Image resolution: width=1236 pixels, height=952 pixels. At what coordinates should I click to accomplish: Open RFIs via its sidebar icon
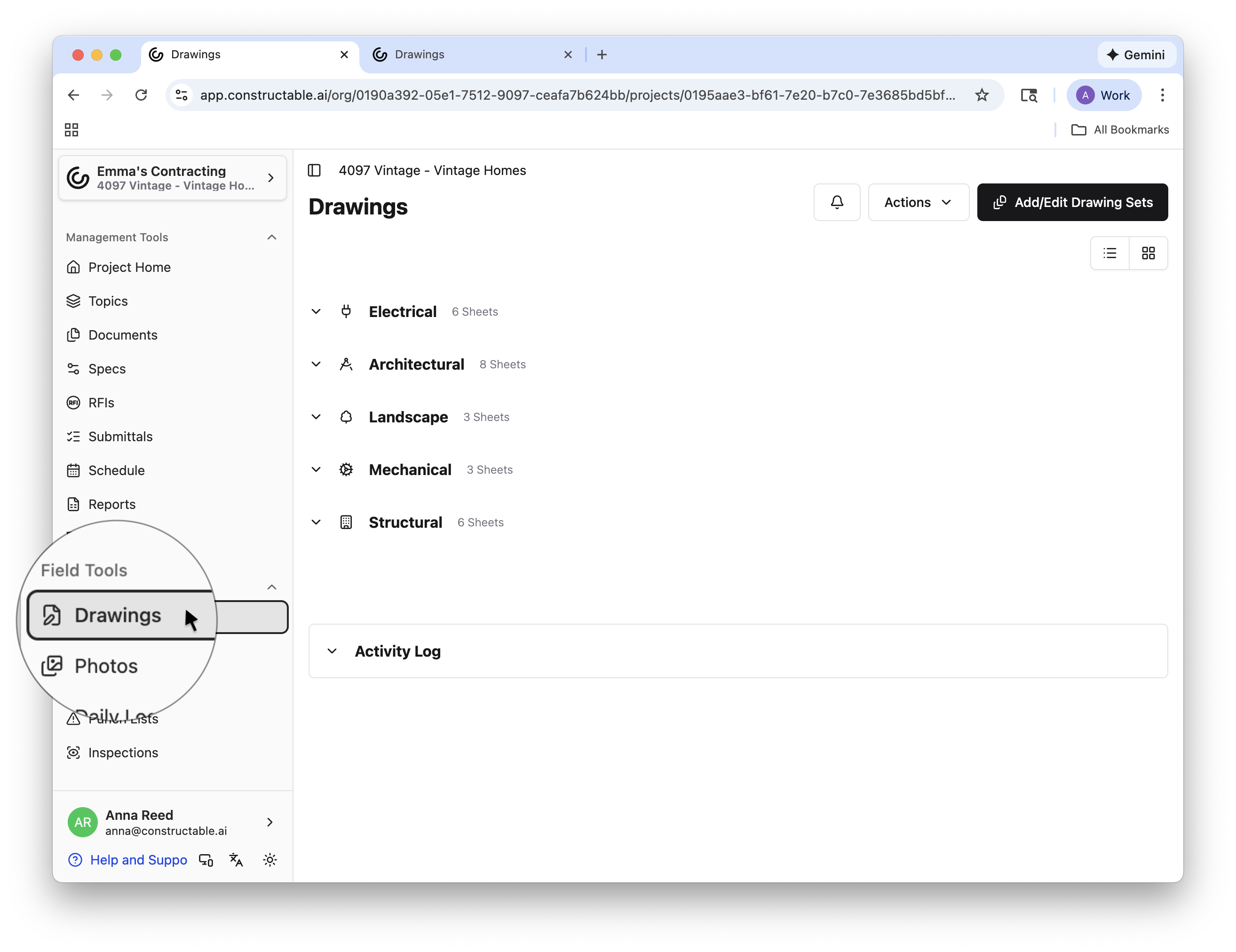pos(73,403)
